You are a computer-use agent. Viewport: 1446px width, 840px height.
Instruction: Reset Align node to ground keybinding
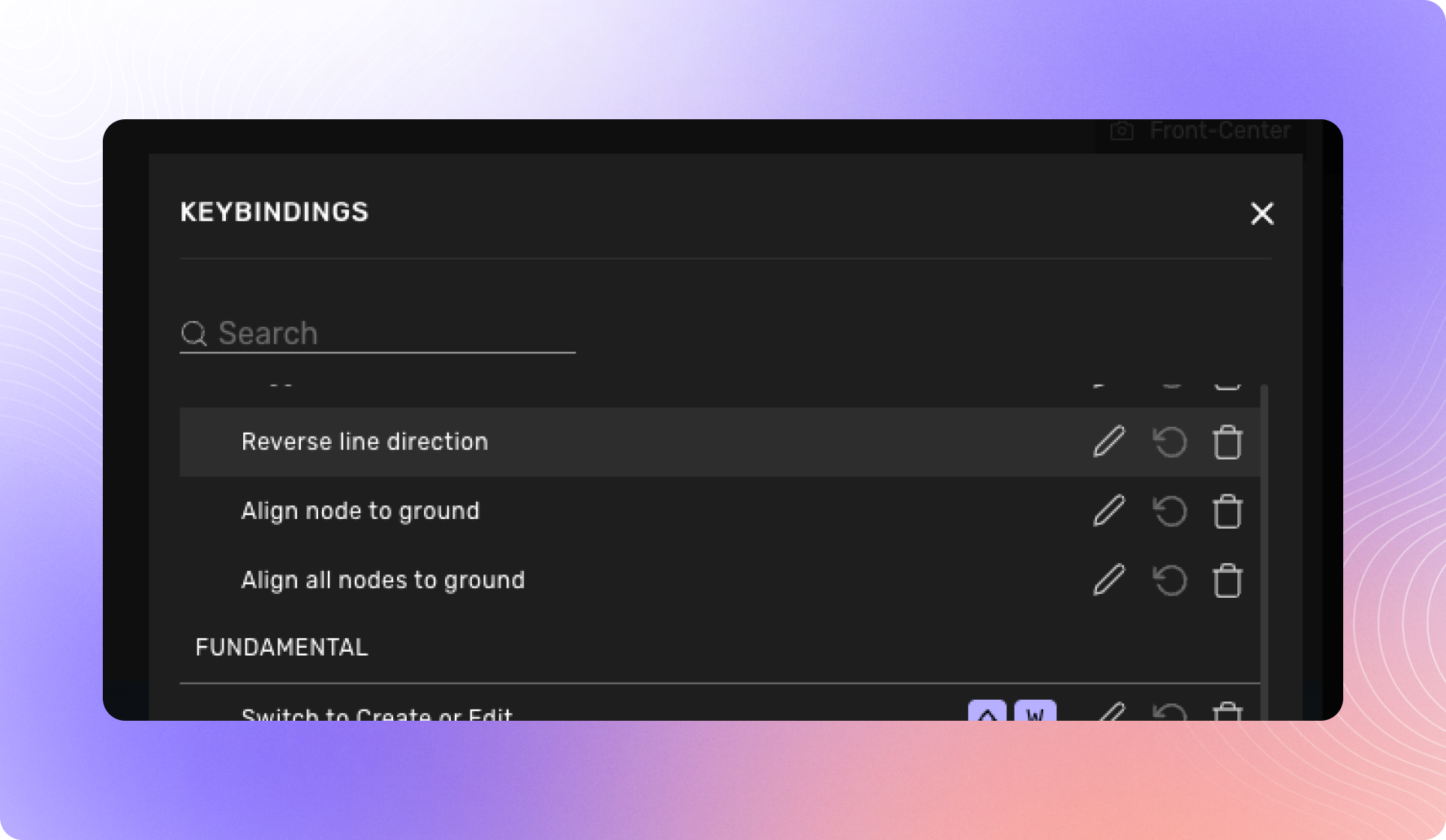(x=1169, y=511)
